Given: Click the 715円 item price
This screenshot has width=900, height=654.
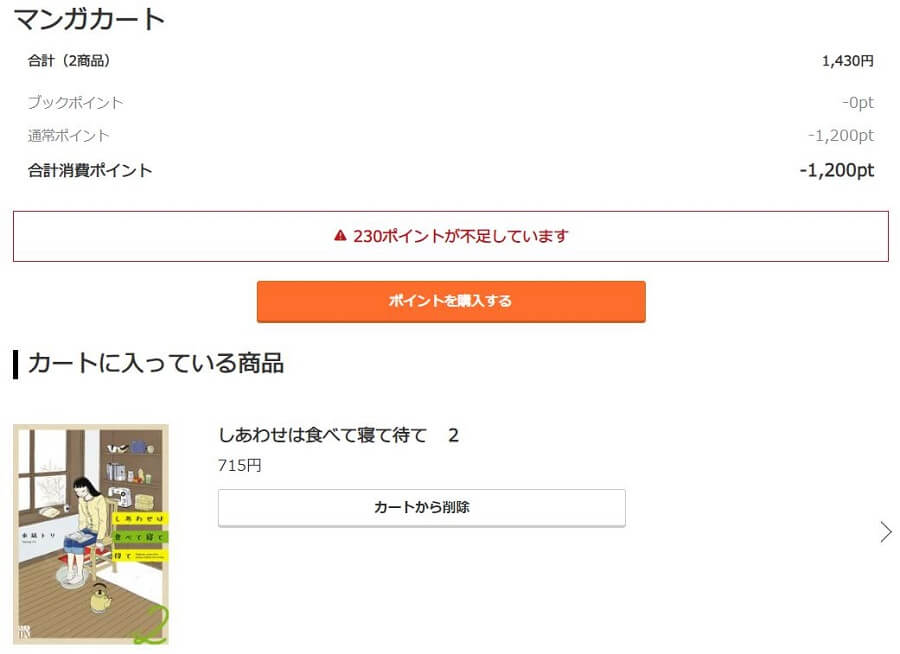Looking at the screenshot, I should click(x=239, y=466).
